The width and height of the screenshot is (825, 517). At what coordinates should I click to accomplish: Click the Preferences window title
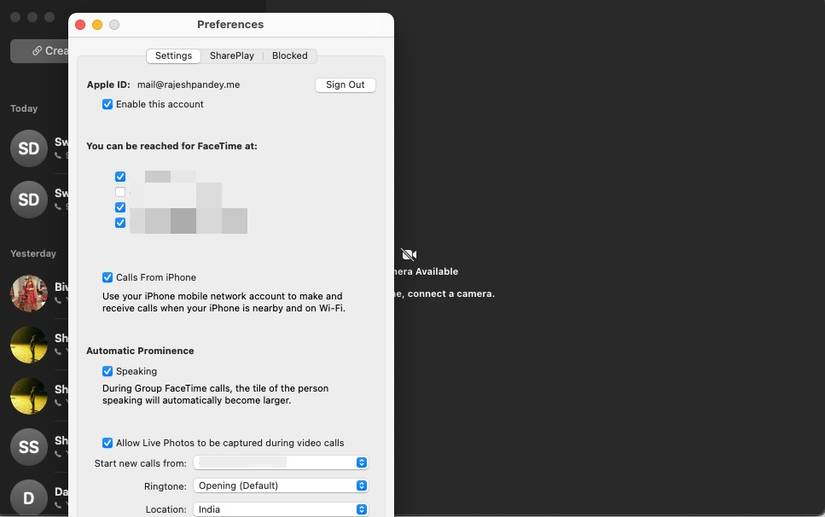230,24
